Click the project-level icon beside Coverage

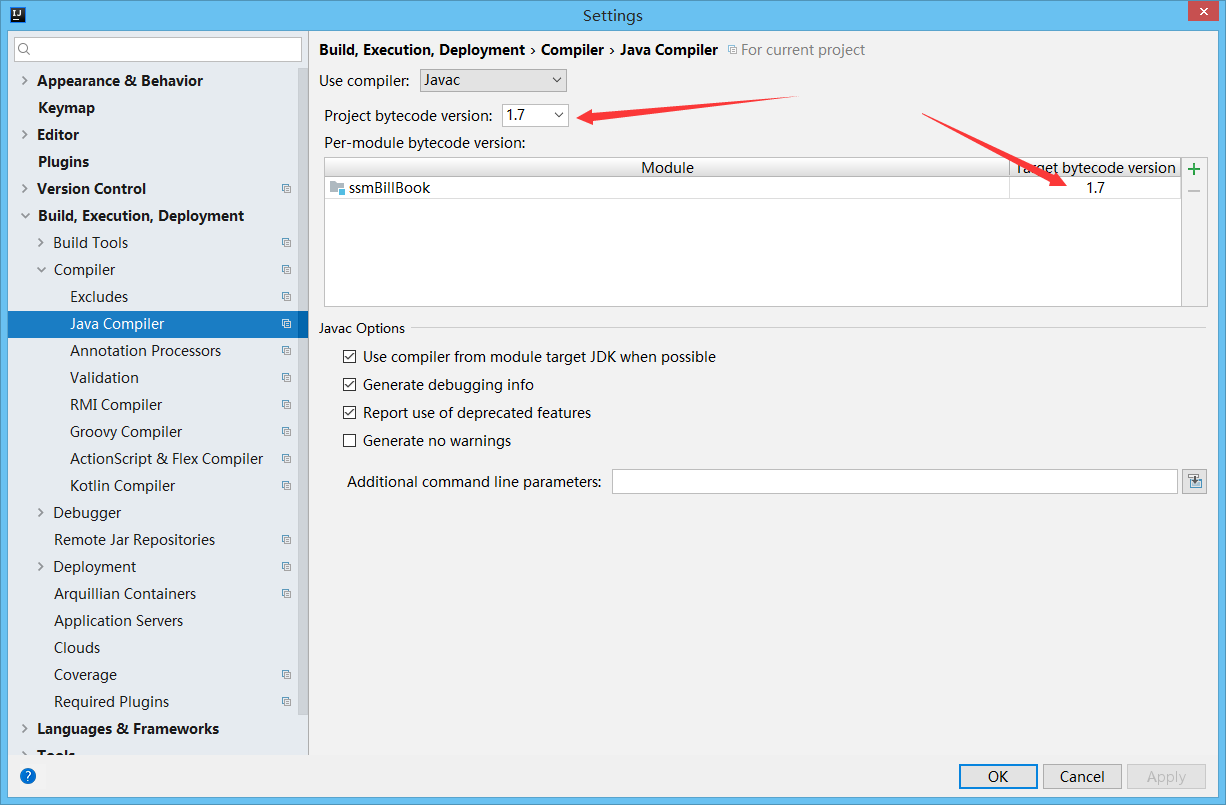point(286,675)
